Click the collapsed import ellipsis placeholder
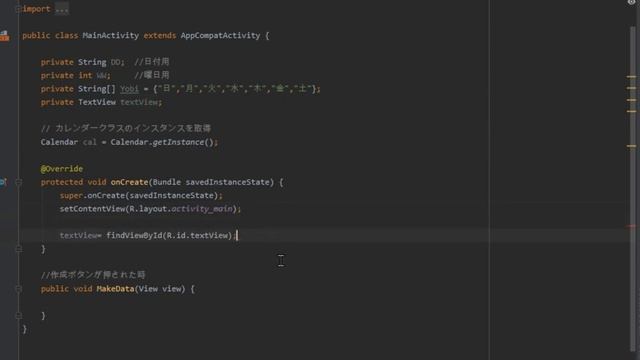The image size is (640, 360). click(x=62, y=9)
